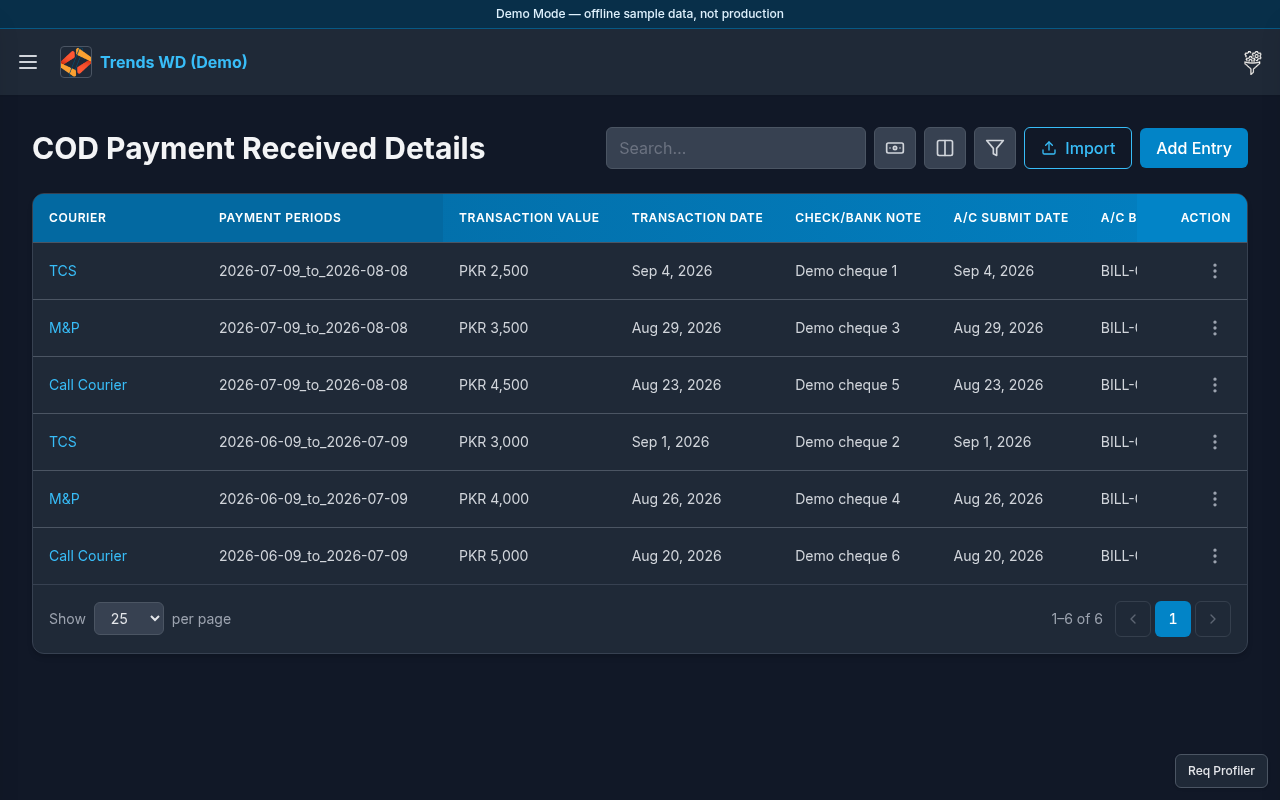The image size is (1280, 800).
Task: Click the 'Demo cheque 6' note cell
Action: [x=847, y=556]
